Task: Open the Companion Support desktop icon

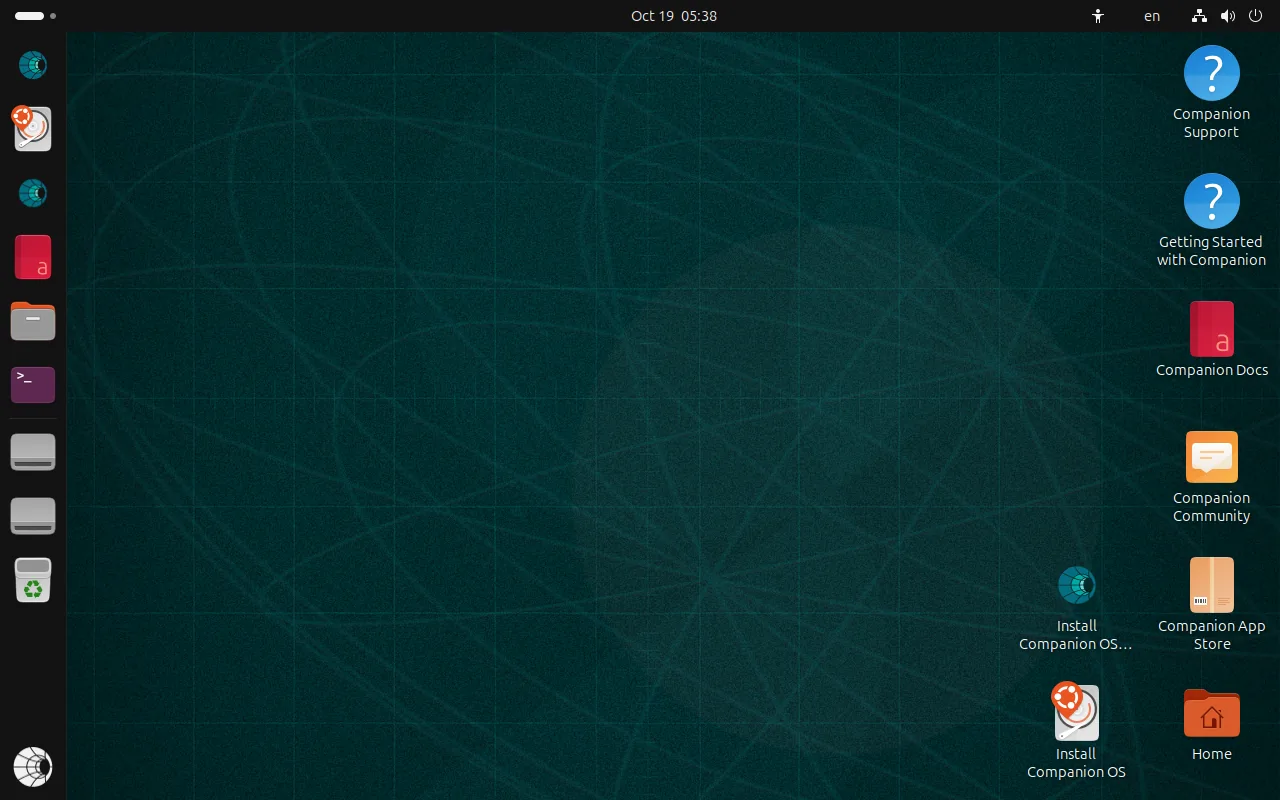Action: [1211, 92]
